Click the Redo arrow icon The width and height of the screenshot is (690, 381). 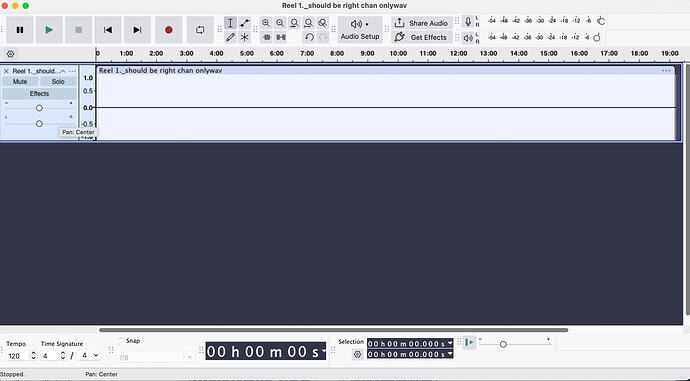pyautogui.click(x=323, y=37)
